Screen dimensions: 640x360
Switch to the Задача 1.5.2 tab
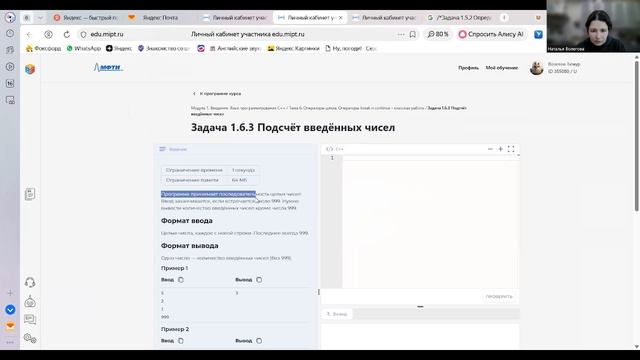(460, 18)
